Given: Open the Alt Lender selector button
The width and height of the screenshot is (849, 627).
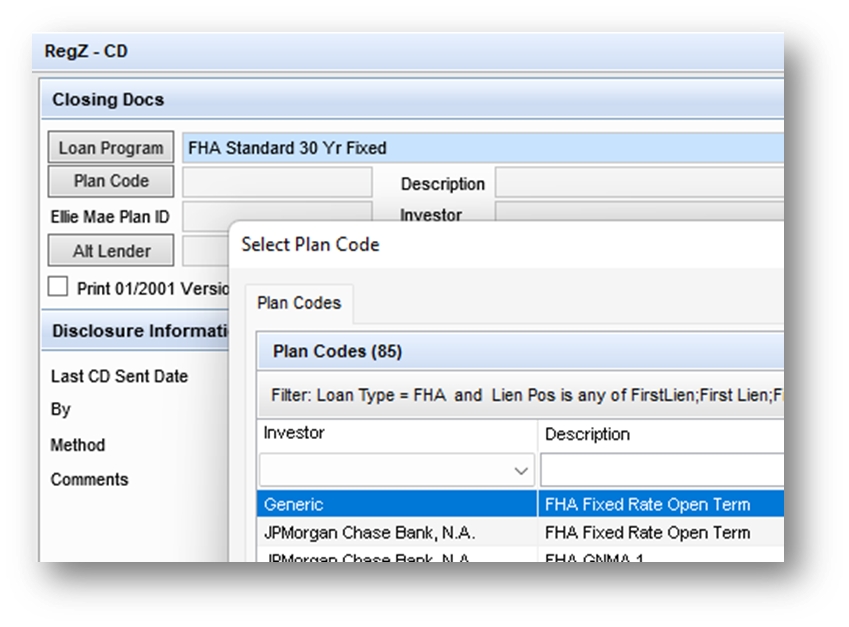Looking at the screenshot, I should tap(110, 251).
